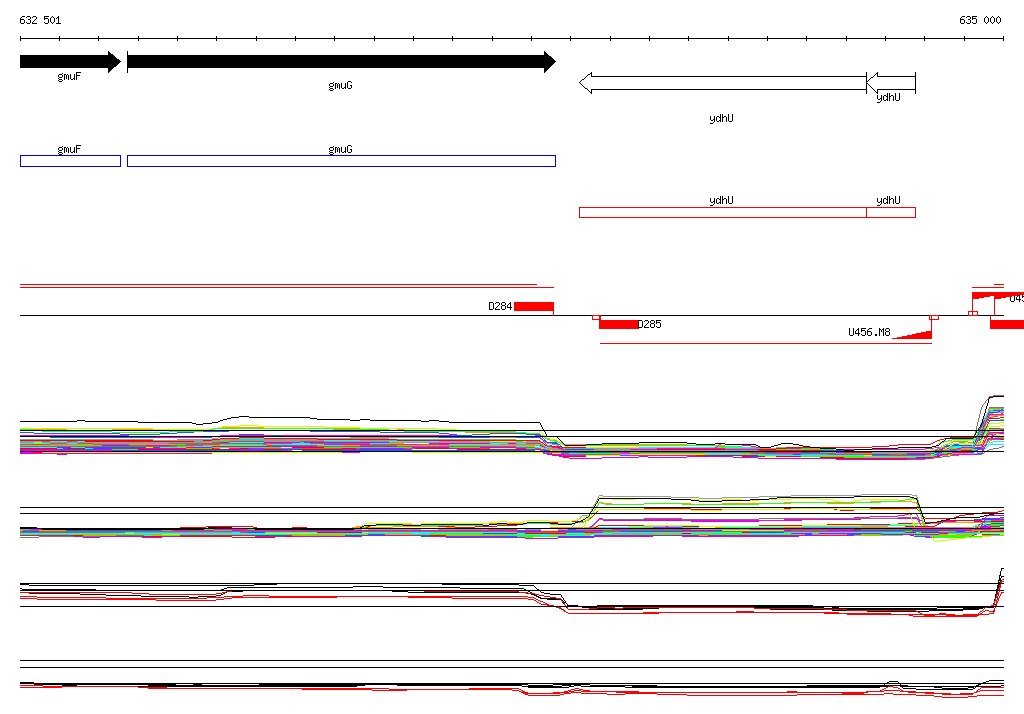Select the red D285 block
This screenshot has width=1024, height=714.
618,324
